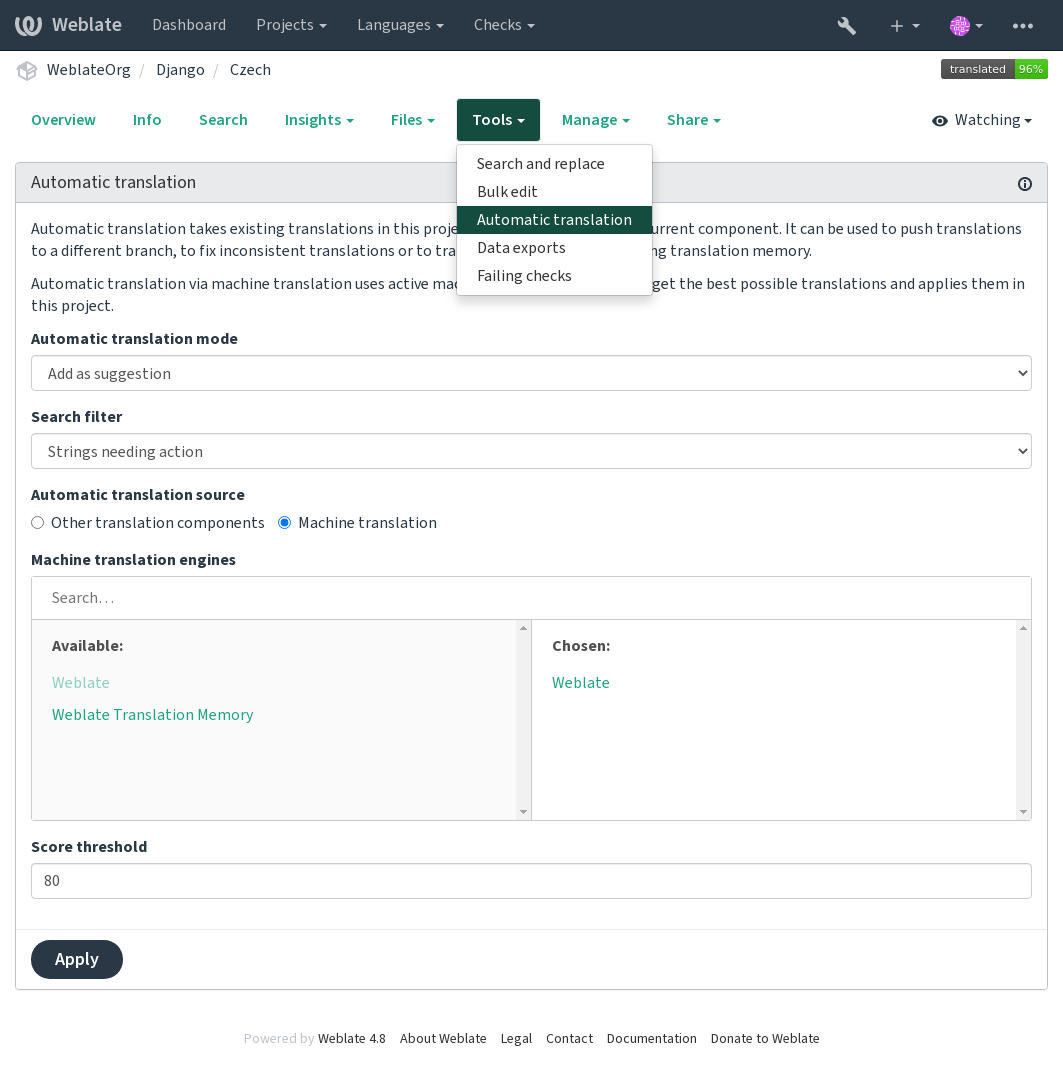This screenshot has width=1063, height=1076.
Task: Open Czech breadcrumb link
Action: click(250, 70)
